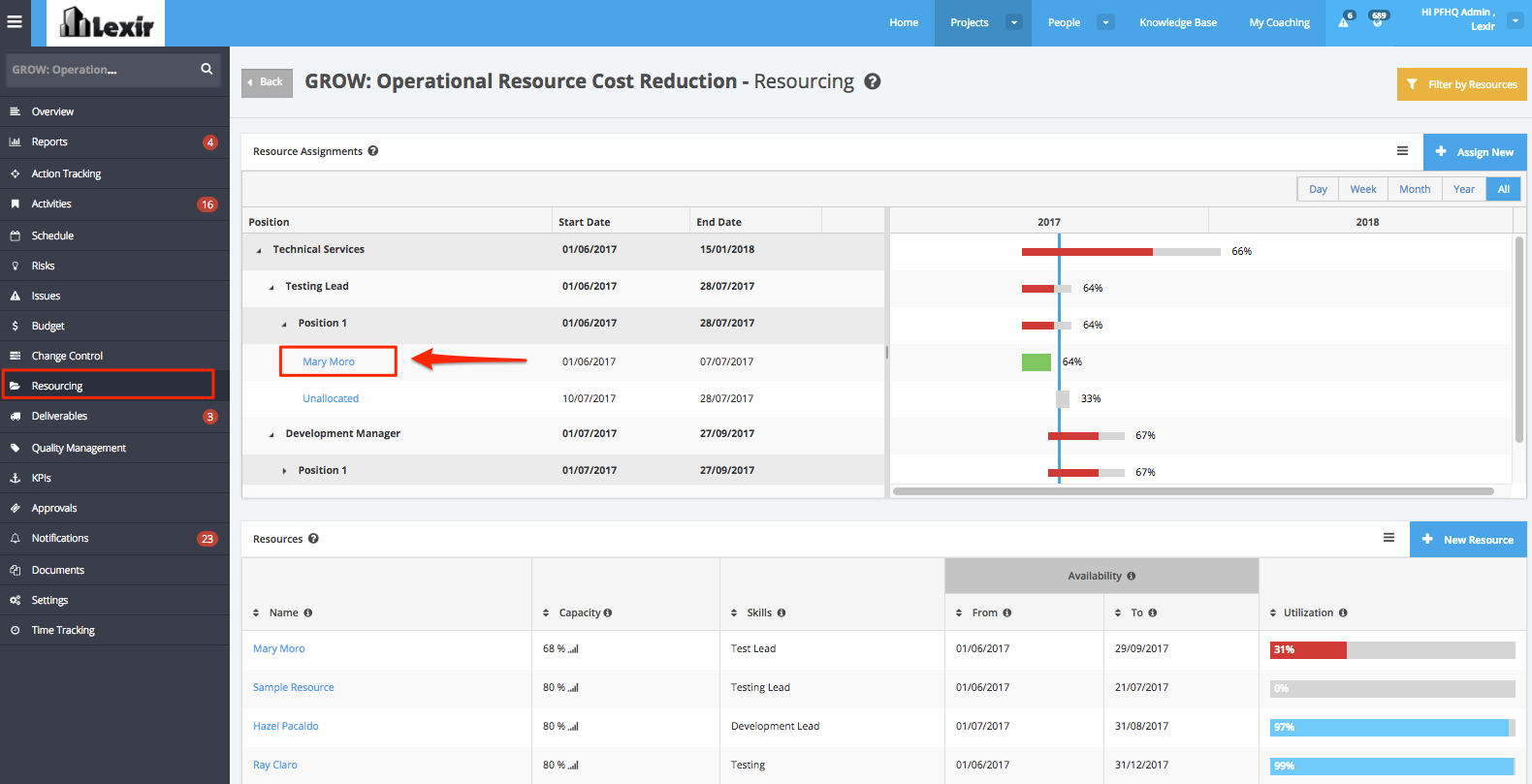
Task: Select the All timeline view
Action: click(x=1504, y=189)
